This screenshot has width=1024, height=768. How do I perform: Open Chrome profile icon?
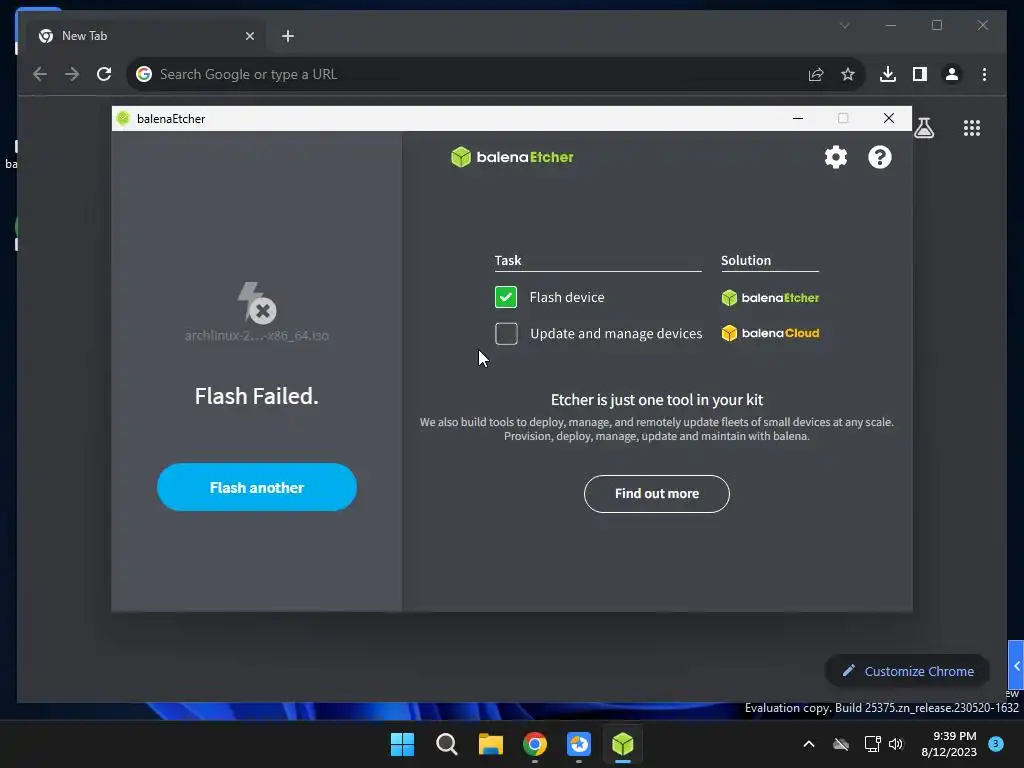tap(952, 74)
